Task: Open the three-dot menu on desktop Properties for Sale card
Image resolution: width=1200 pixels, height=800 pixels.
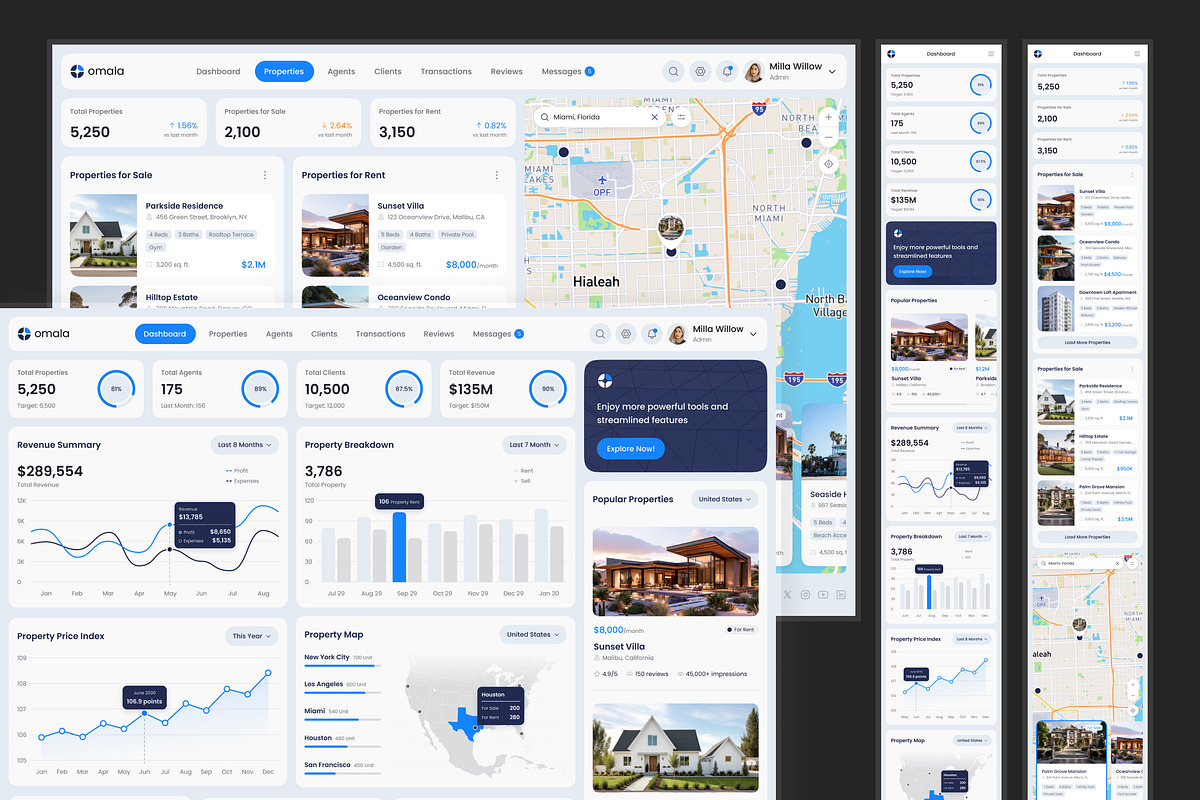Action: [265, 175]
